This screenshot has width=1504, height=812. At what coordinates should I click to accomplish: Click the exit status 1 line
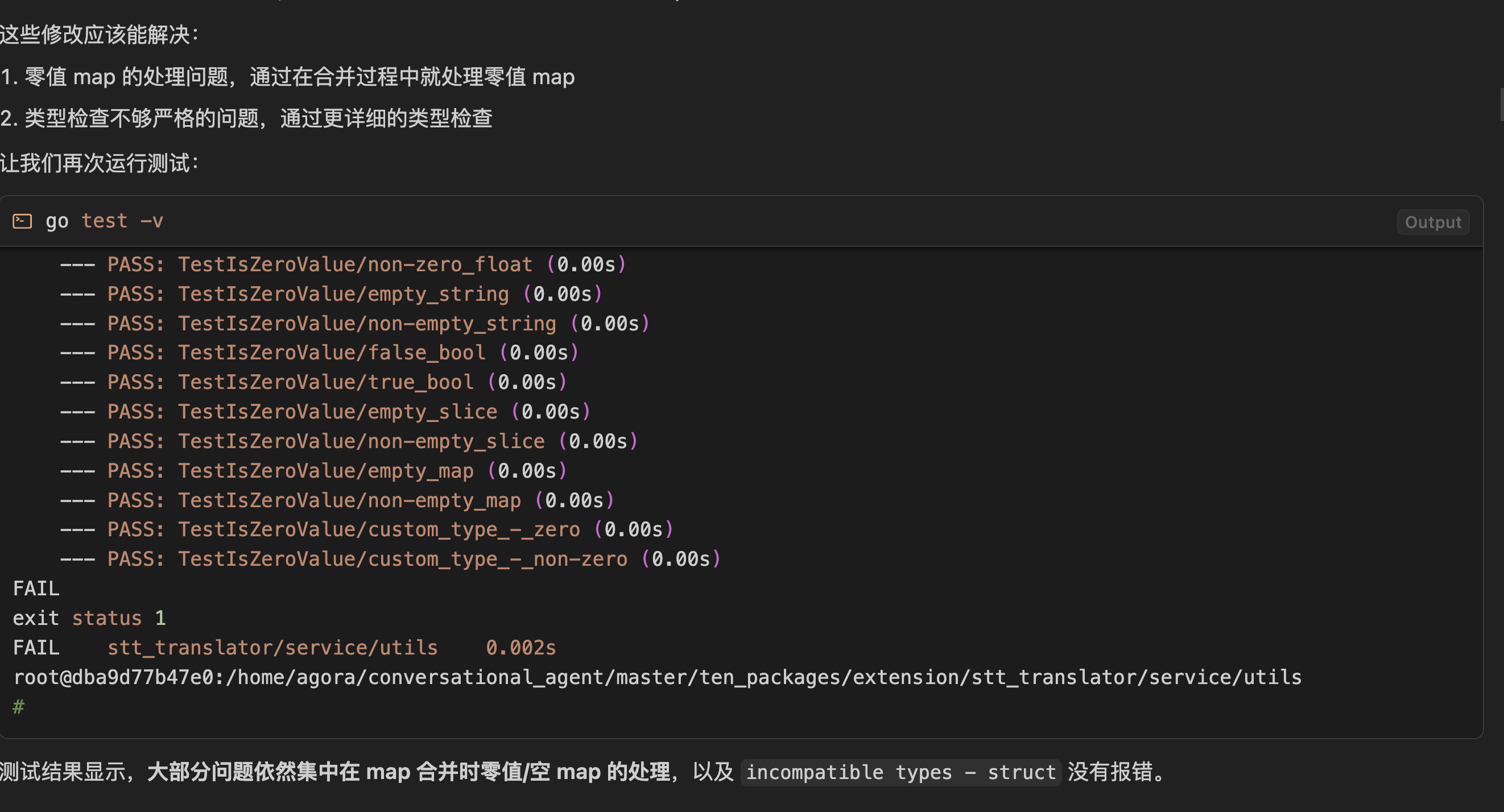(x=89, y=618)
